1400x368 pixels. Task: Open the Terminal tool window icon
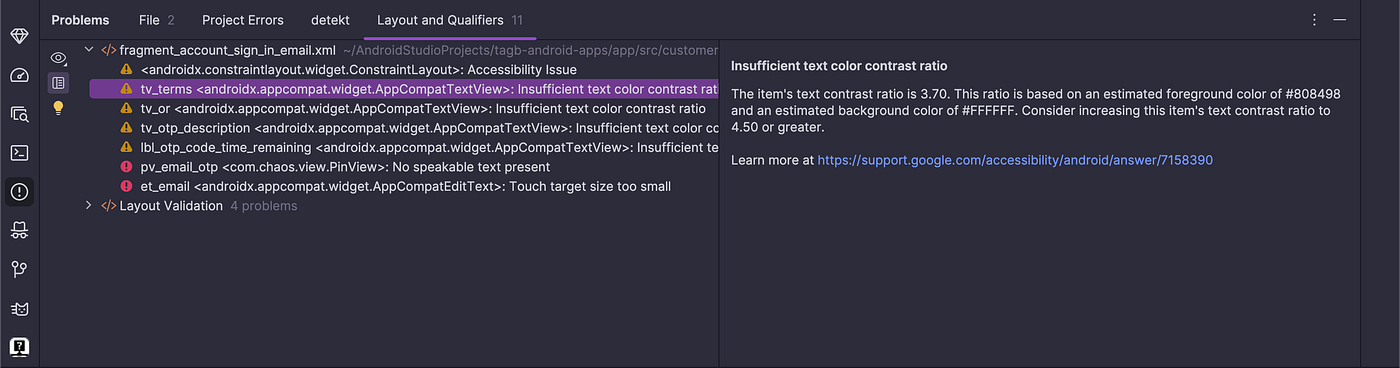point(20,153)
